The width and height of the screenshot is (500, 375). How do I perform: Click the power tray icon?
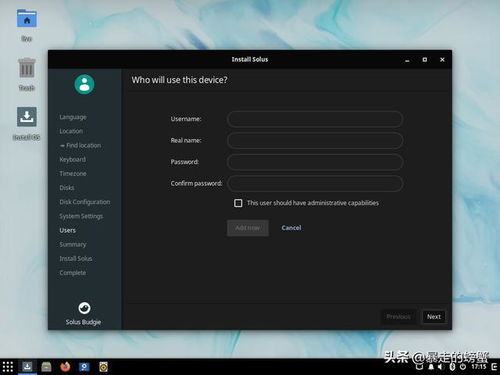[463, 367]
